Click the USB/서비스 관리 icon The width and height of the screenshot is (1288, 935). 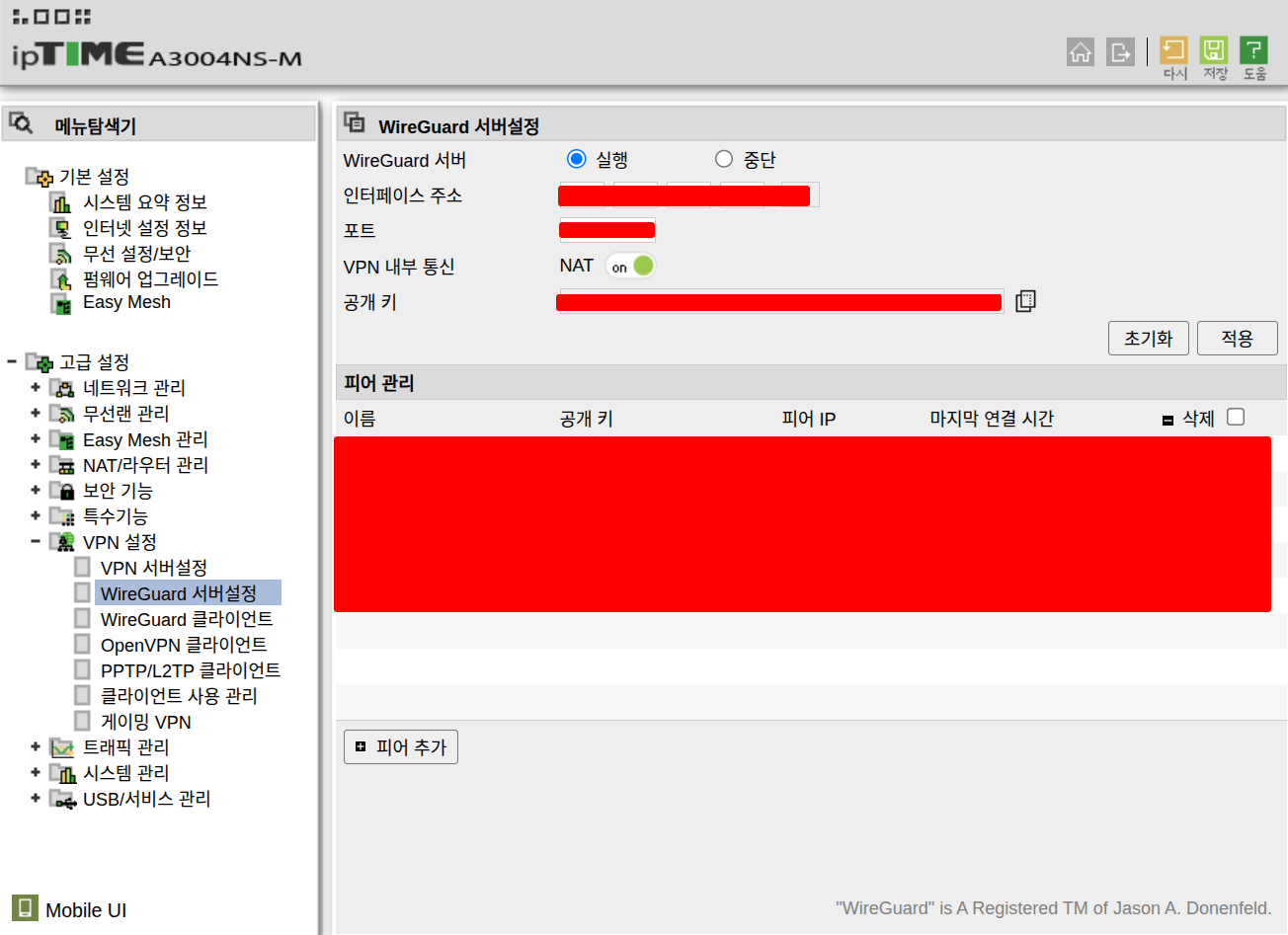62,799
